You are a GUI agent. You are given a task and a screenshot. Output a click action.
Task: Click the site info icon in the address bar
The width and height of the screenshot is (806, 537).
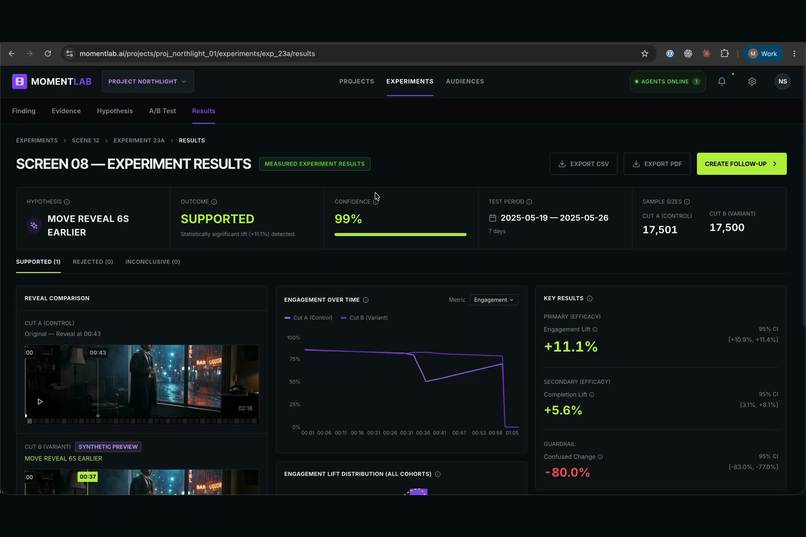[69, 53]
